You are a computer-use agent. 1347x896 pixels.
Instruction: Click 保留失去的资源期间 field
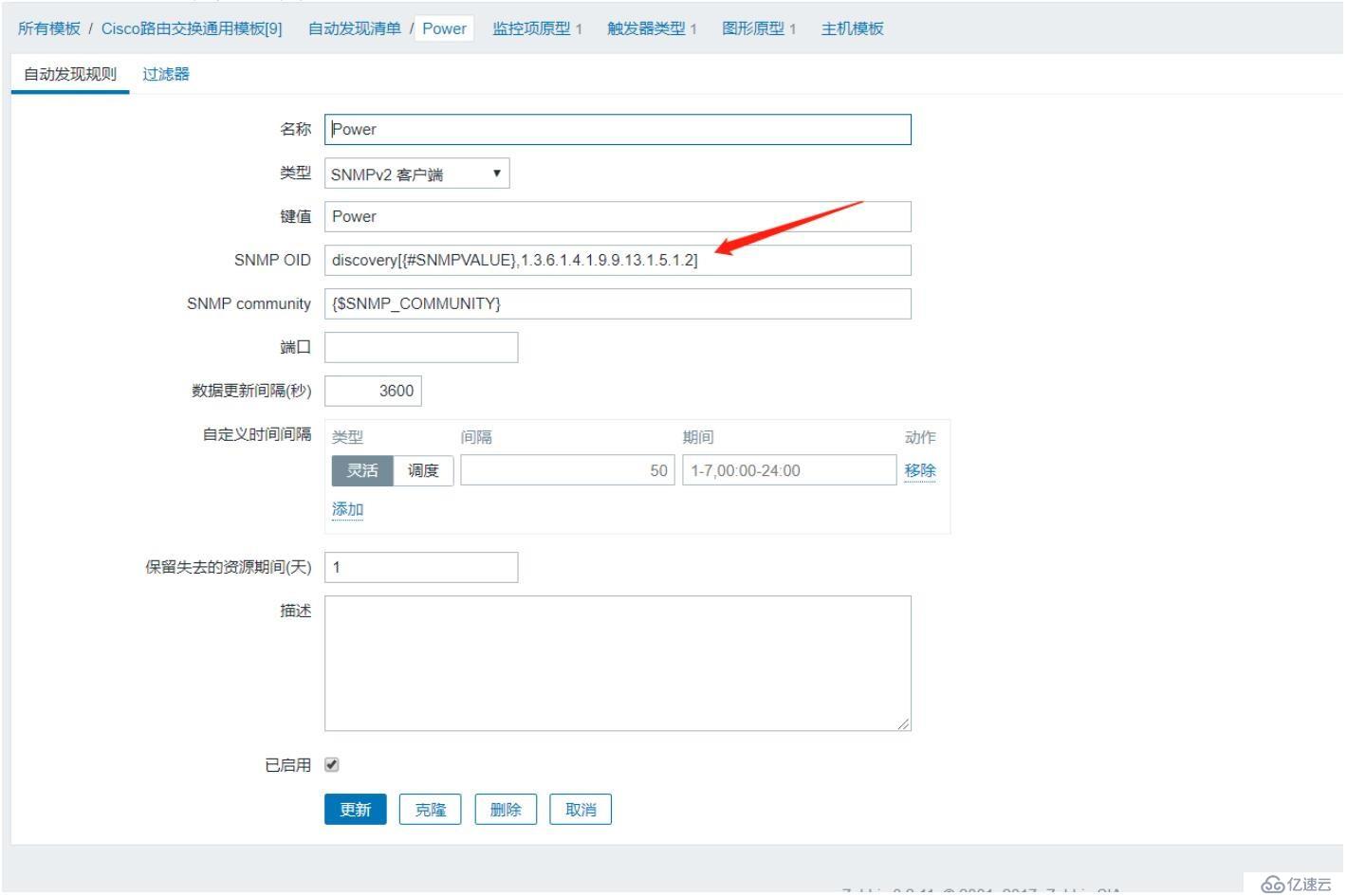point(421,567)
